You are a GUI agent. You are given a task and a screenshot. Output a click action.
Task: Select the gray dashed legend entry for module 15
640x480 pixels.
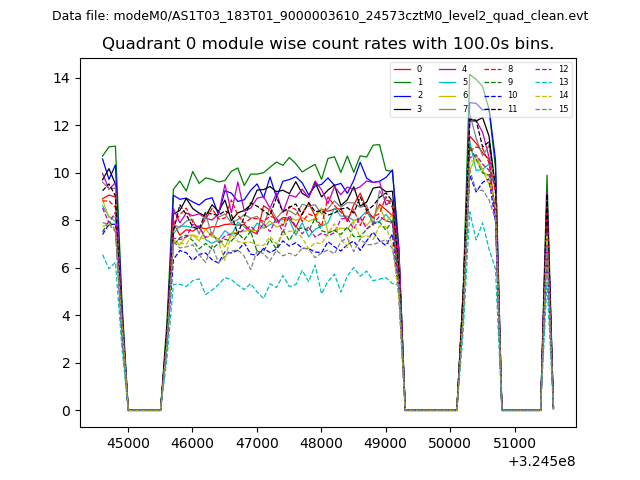pos(544,108)
